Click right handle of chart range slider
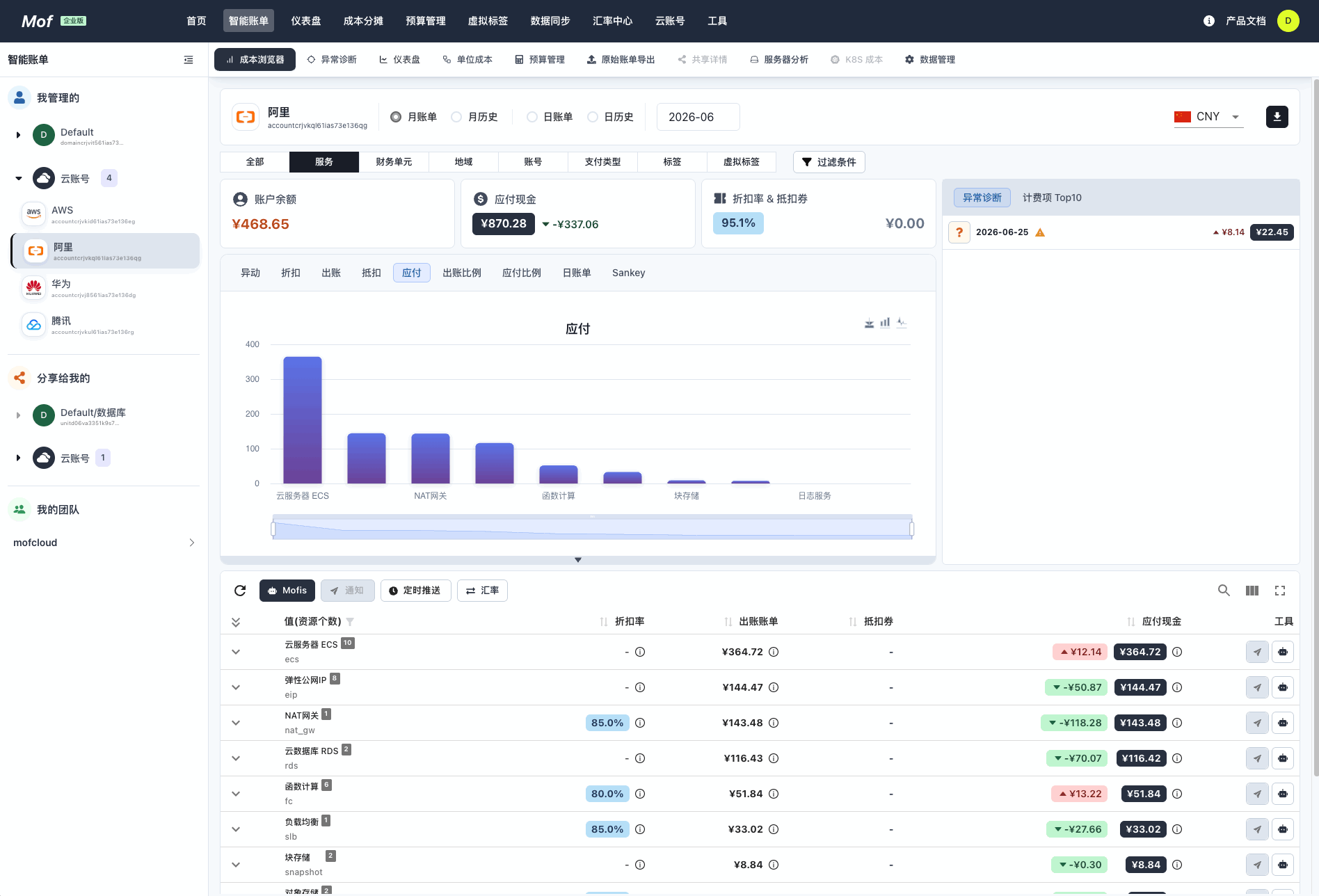The image size is (1319, 896). tap(911, 529)
